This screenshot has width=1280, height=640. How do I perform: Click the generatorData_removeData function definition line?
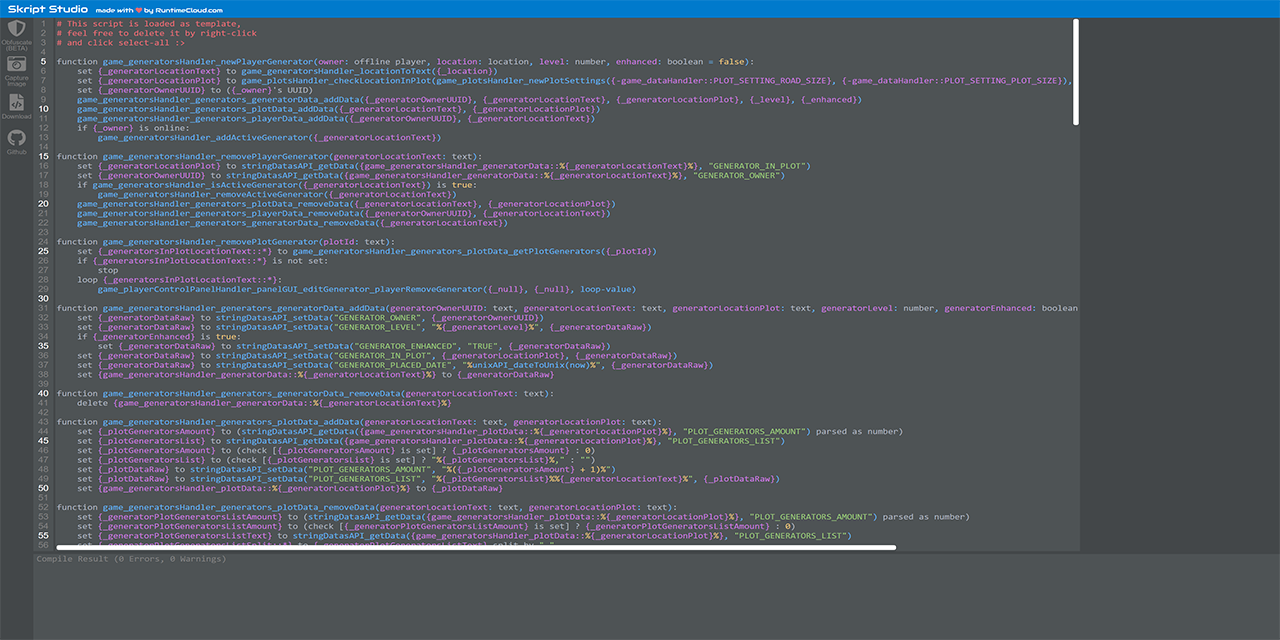(307, 394)
